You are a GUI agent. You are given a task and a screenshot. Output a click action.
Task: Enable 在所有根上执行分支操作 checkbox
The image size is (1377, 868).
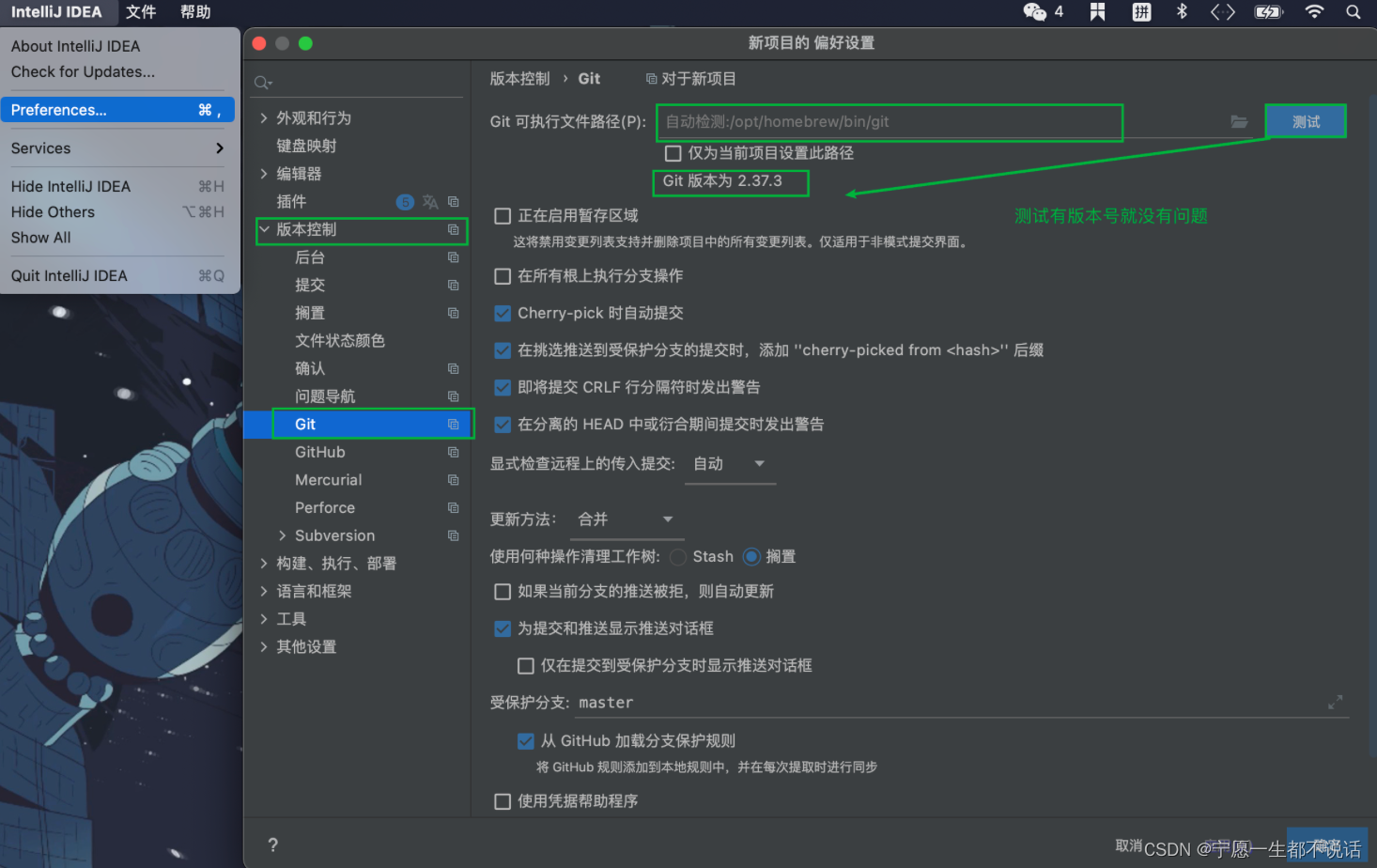click(503, 276)
